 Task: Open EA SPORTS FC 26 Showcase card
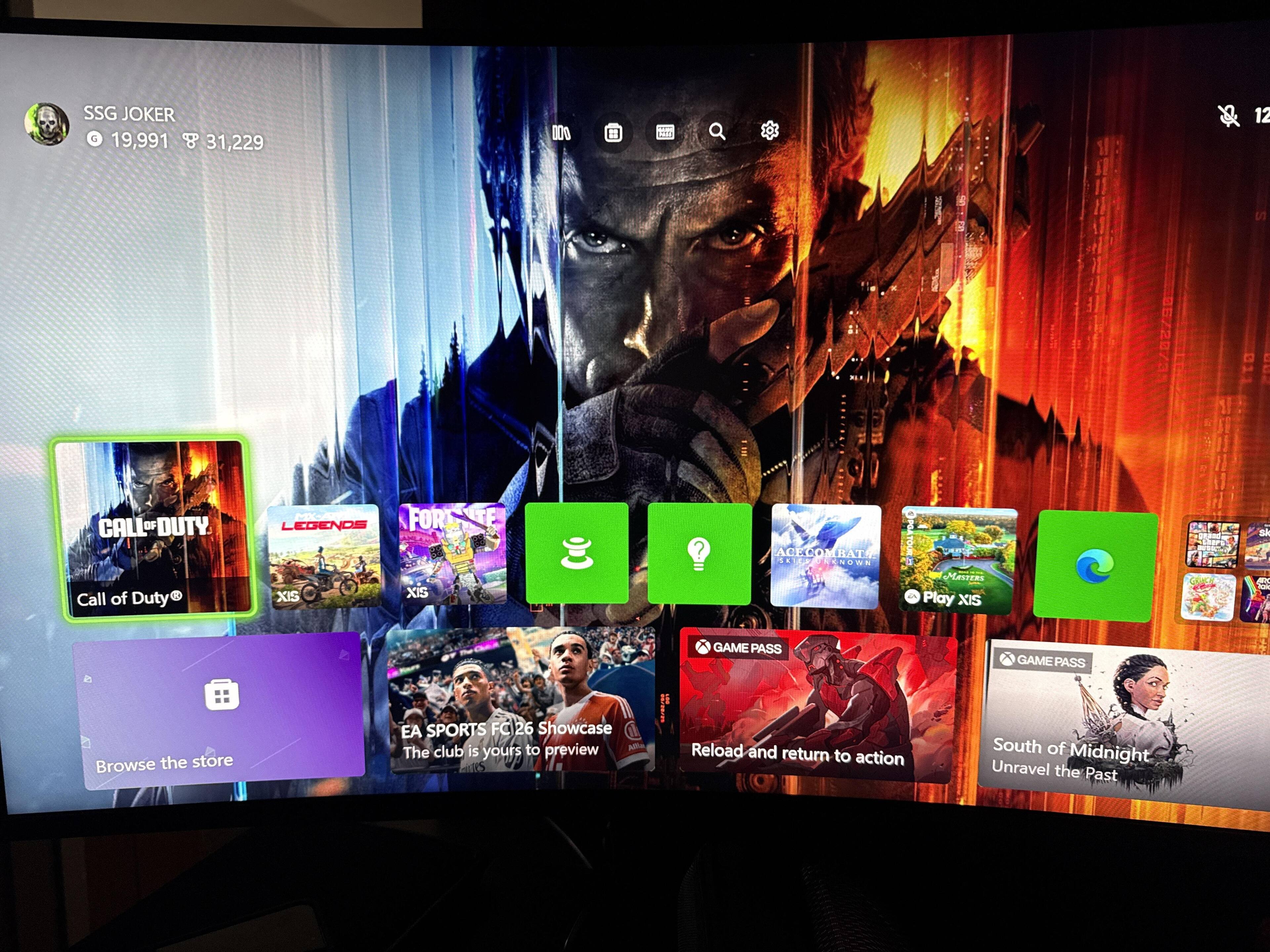(521, 701)
